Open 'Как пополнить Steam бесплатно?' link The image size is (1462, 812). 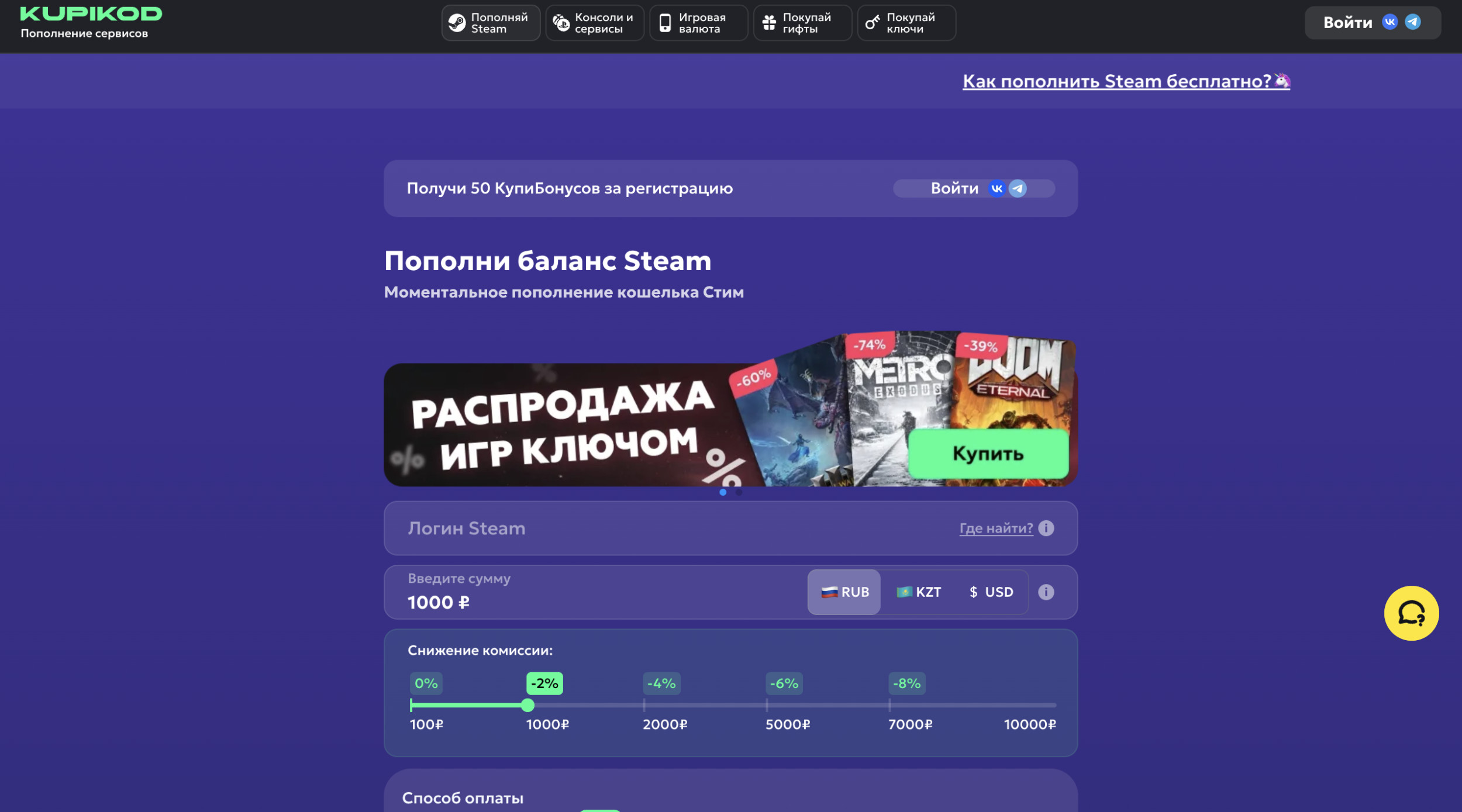pos(1116,81)
